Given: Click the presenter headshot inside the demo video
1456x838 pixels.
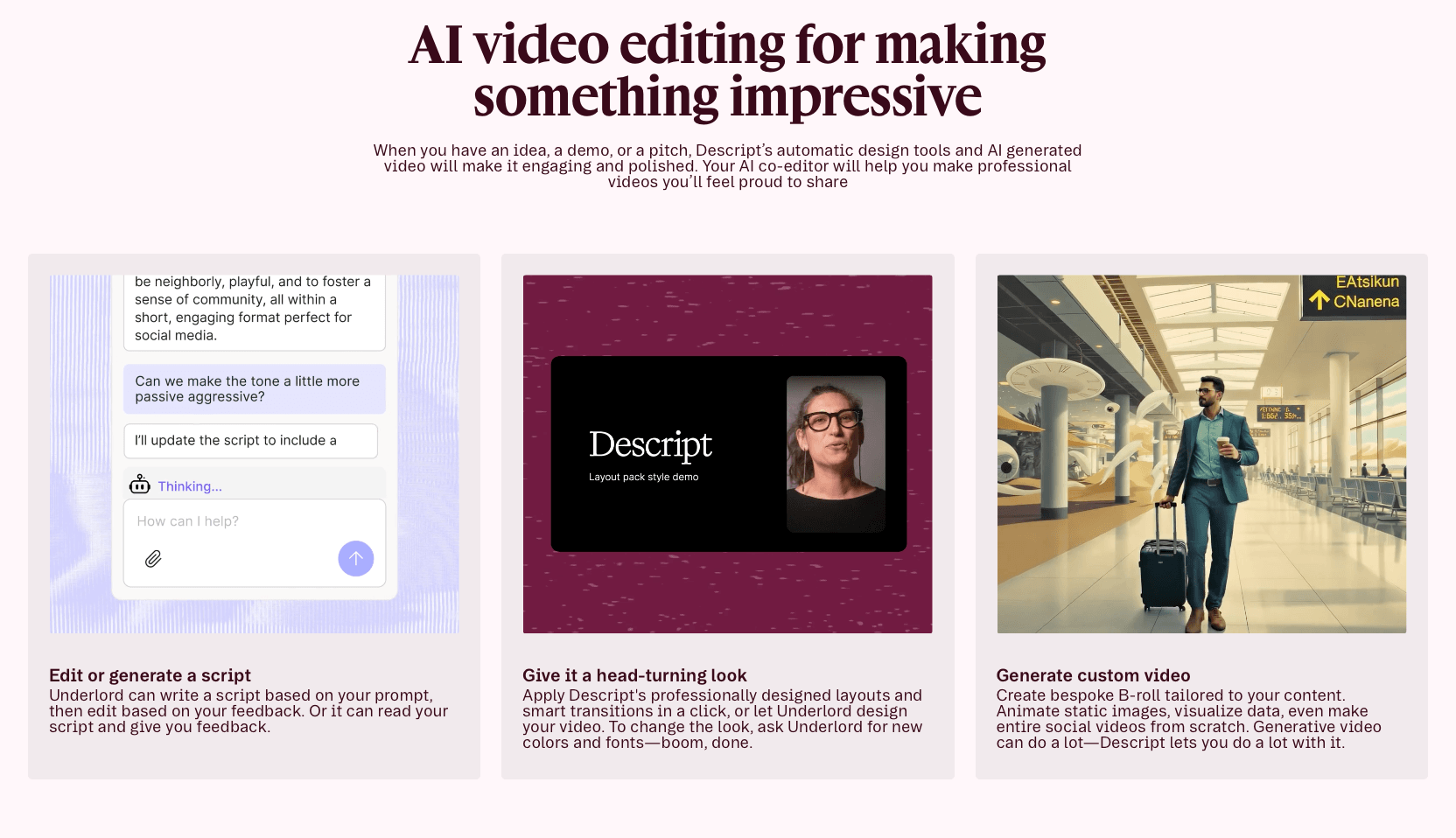Looking at the screenshot, I should [836, 453].
